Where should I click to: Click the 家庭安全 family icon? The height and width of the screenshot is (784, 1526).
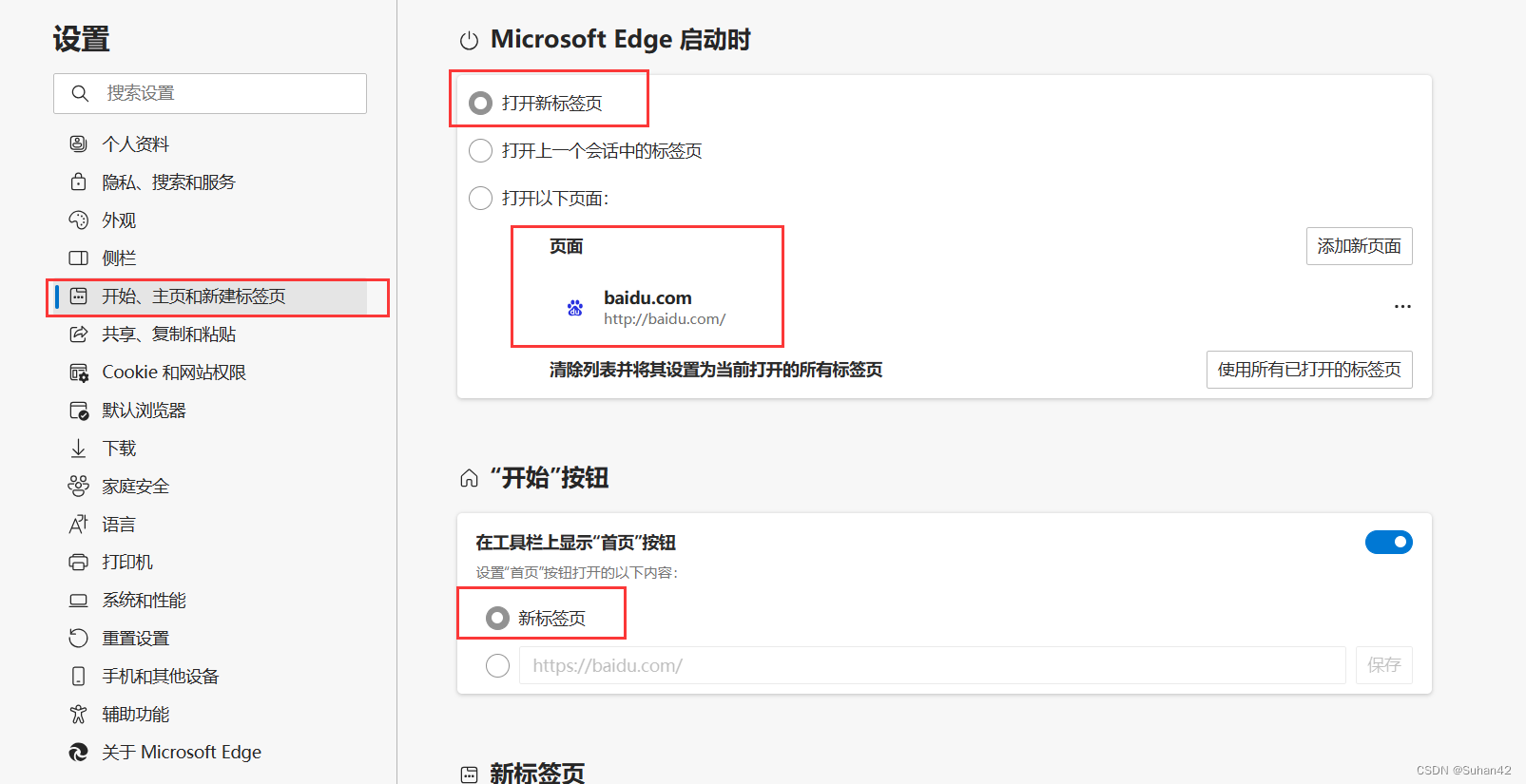[79, 486]
